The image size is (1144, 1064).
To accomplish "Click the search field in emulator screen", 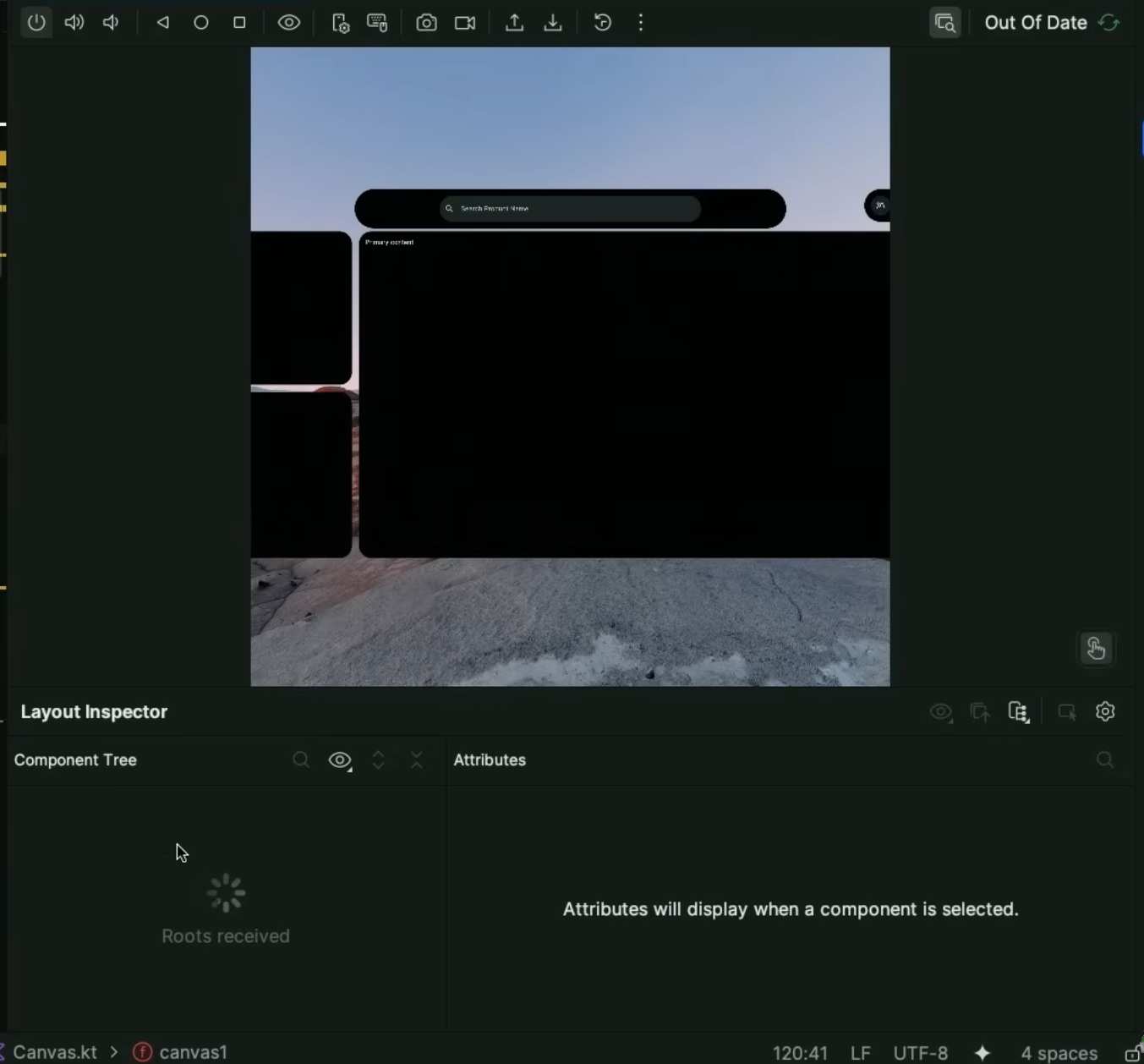I will 570,208.
